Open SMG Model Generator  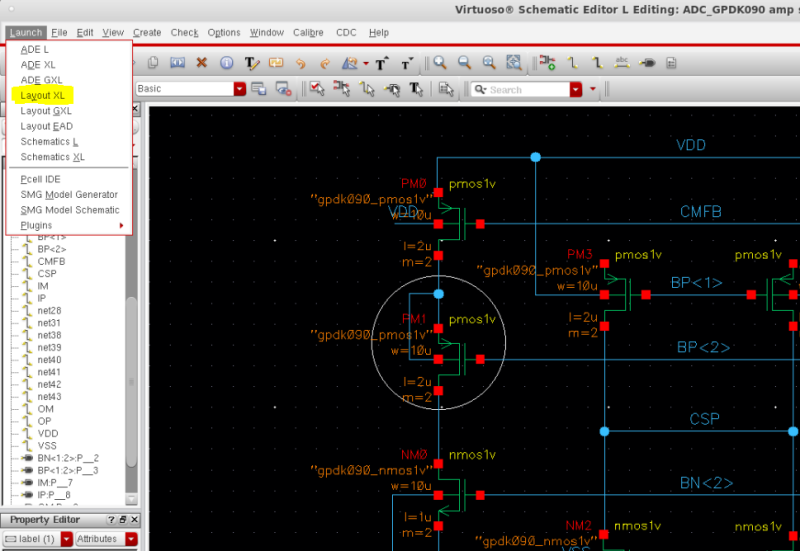coord(69,194)
